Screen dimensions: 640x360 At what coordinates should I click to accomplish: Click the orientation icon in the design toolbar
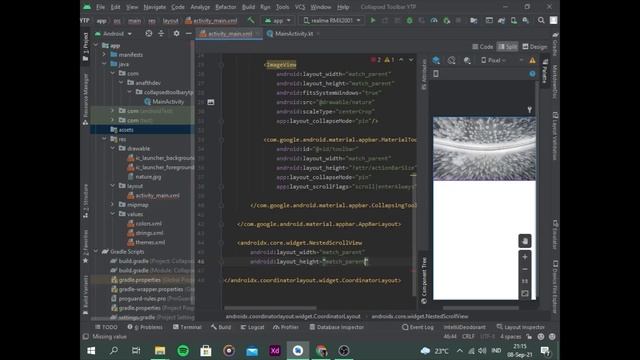[451, 60]
